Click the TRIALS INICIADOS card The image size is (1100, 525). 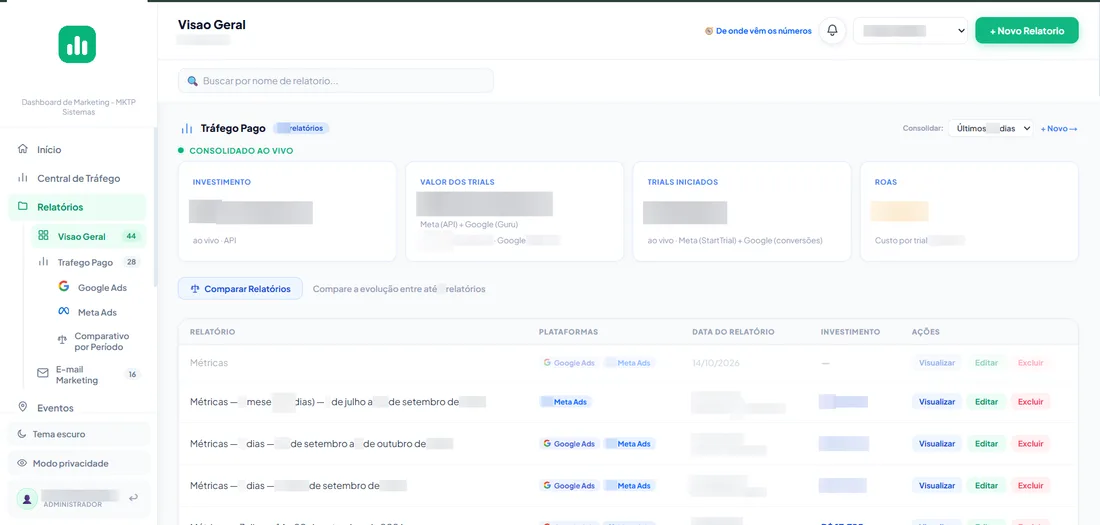click(x=742, y=211)
